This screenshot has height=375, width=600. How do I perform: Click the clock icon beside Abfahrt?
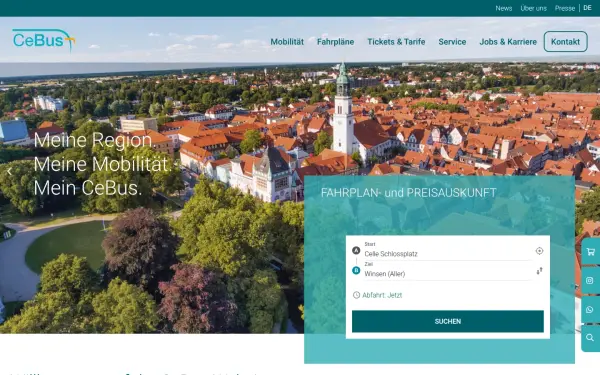(356, 295)
